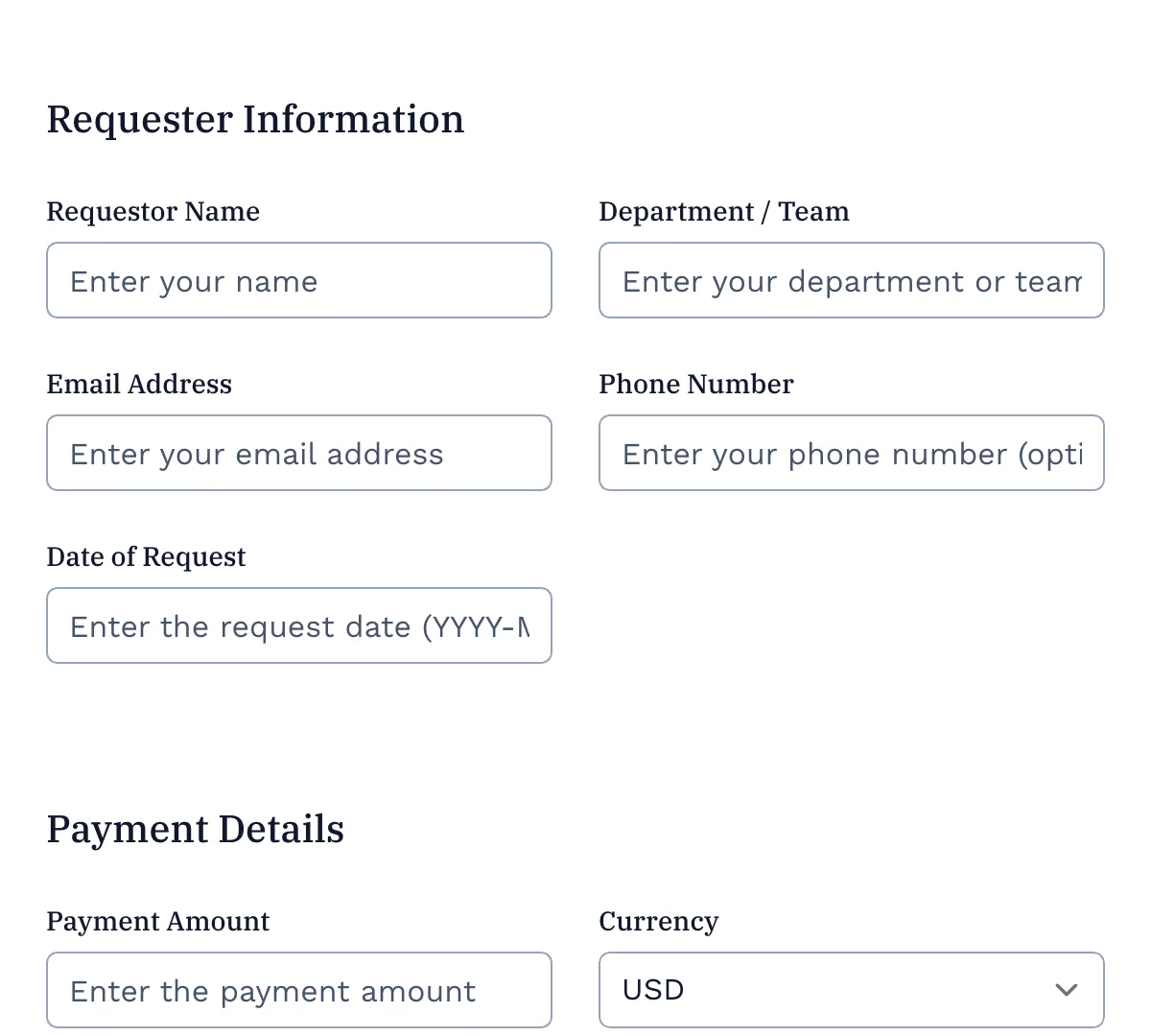Click the email placeholder text area
Screen dimensions: 1151x1036
pyautogui.click(x=255, y=454)
